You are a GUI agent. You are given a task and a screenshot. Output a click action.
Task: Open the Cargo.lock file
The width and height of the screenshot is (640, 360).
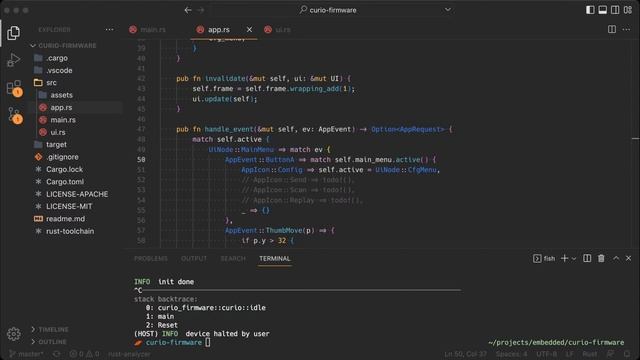[x=64, y=169]
